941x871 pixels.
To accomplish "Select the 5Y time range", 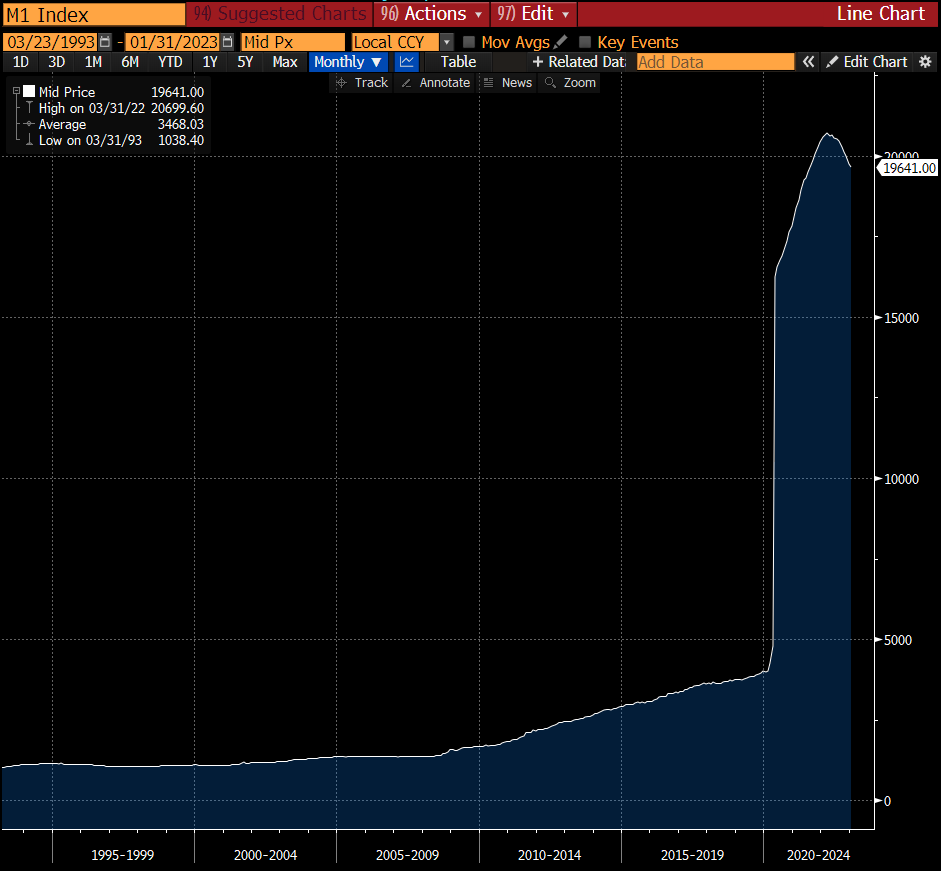I will coord(245,62).
